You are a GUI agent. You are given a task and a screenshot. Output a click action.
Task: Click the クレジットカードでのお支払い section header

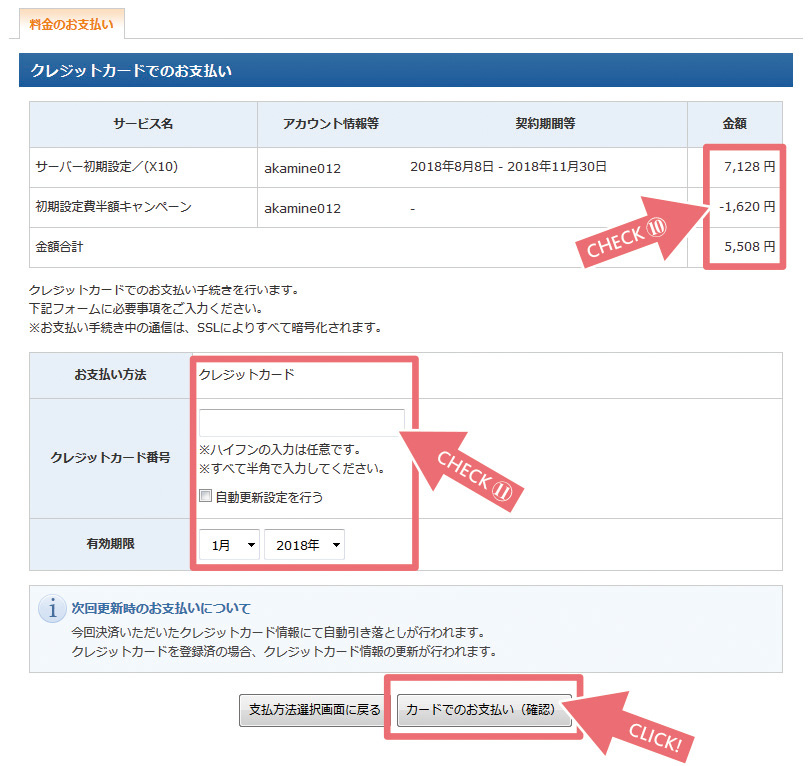pos(406,70)
